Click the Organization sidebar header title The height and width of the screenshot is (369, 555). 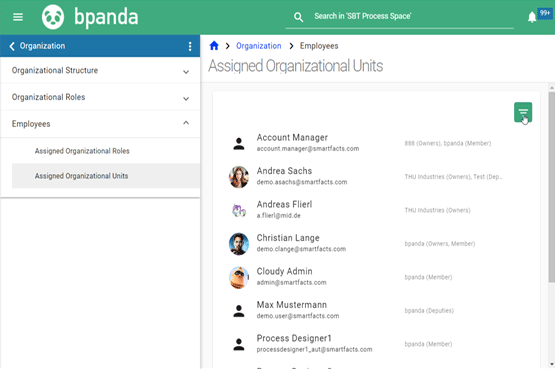pos(42,46)
